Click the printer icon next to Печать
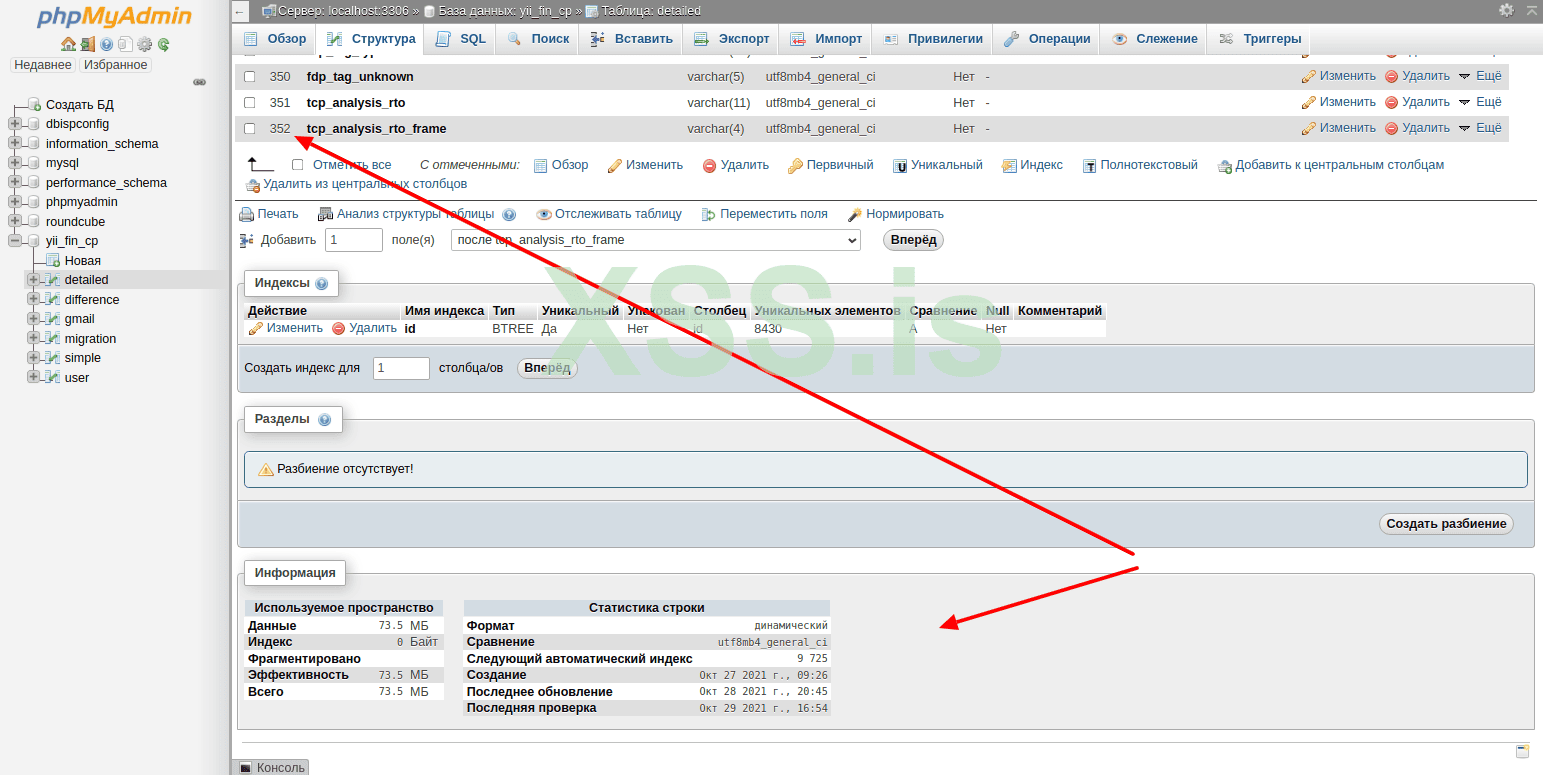Viewport: 1543px width, 775px height. click(246, 214)
